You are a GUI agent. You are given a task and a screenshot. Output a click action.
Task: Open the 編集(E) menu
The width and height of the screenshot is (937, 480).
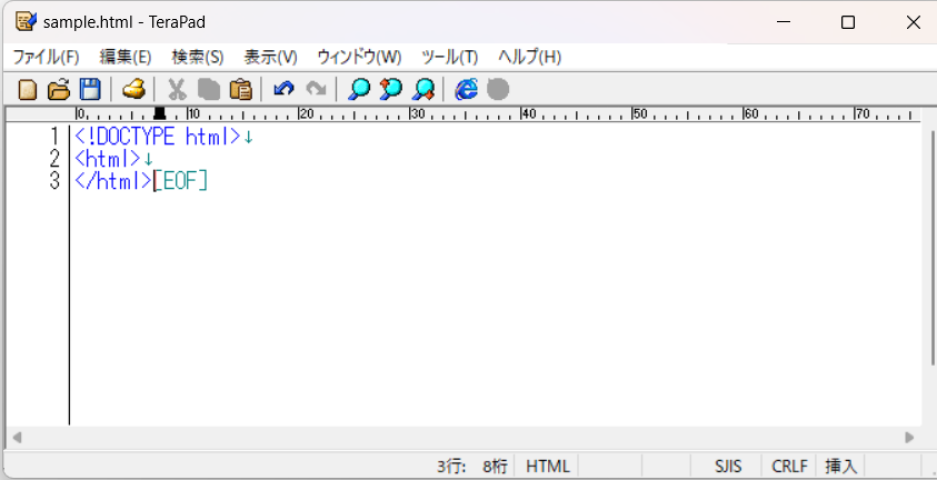[x=125, y=57]
